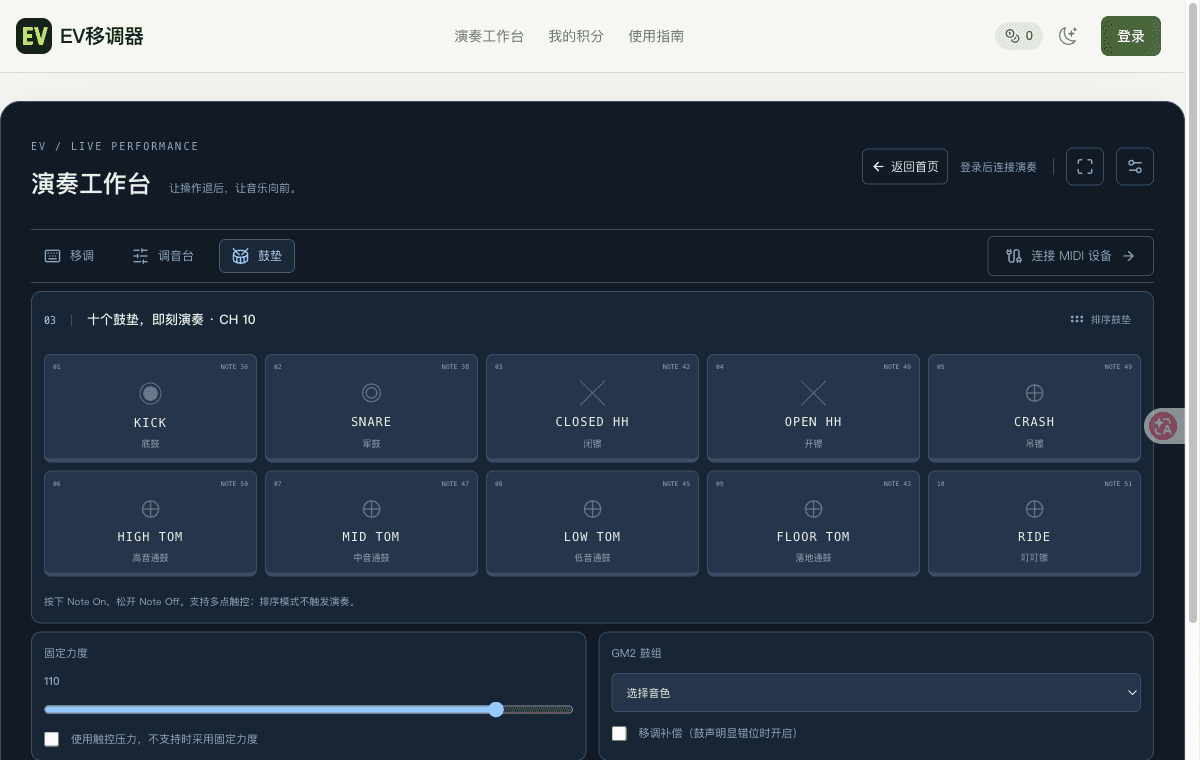This screenshot has height=760, width=1200.
Task: Click the keyboard icon beside 移调
Action: pyautogui.click(x=53, y=256)
